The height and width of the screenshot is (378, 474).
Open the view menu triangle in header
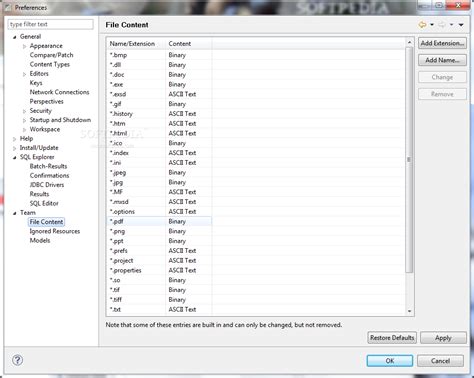461,25
